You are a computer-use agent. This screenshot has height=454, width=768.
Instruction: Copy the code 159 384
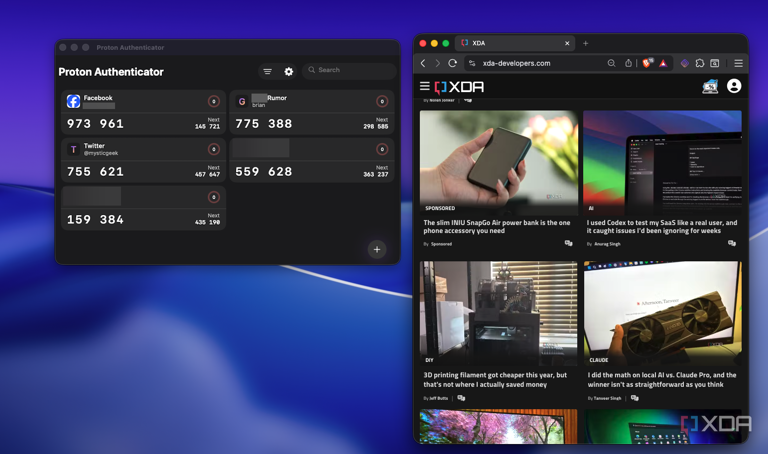click(x=96, y=219)
